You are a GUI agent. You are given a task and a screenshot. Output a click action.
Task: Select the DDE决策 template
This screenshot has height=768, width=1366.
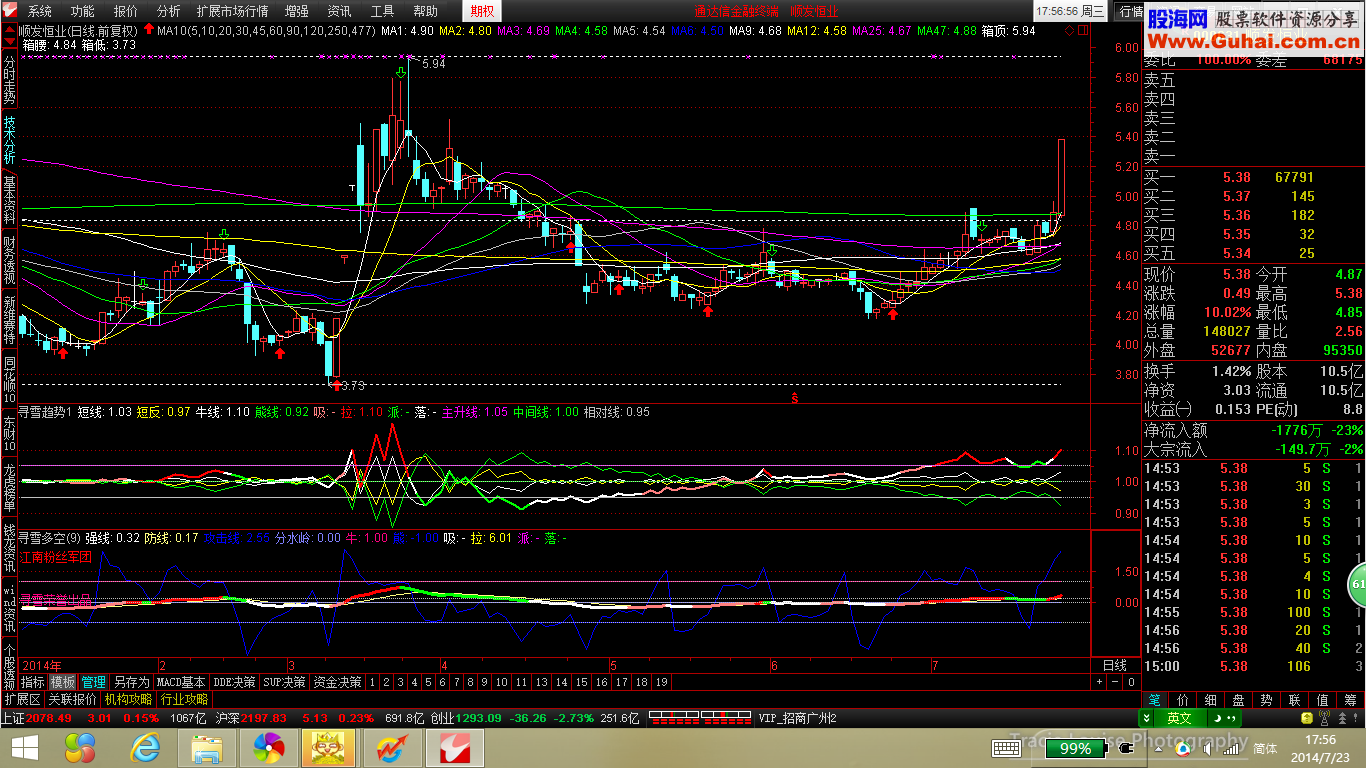coord(234,682)
